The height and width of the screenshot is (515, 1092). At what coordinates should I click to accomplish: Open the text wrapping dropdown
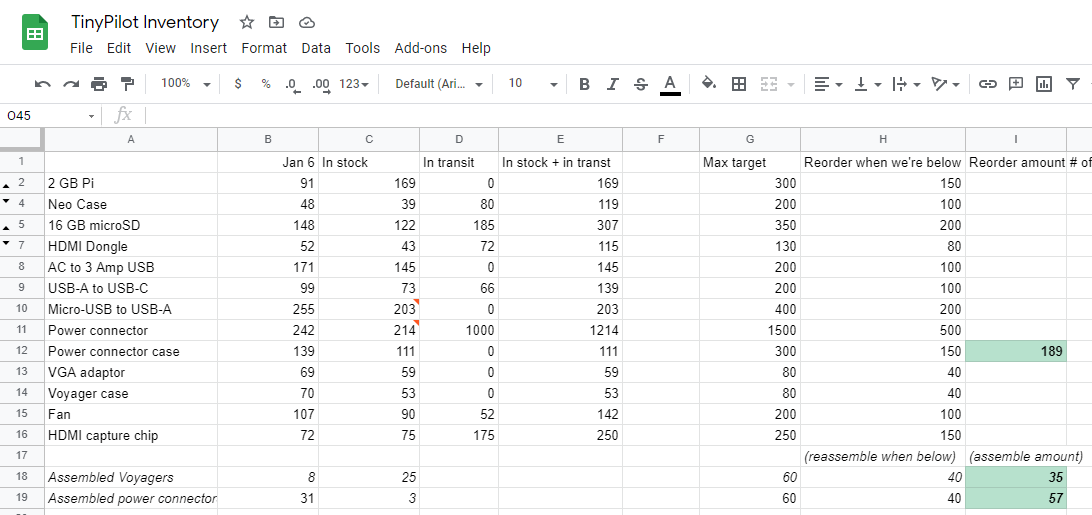[x=907, y=84]
